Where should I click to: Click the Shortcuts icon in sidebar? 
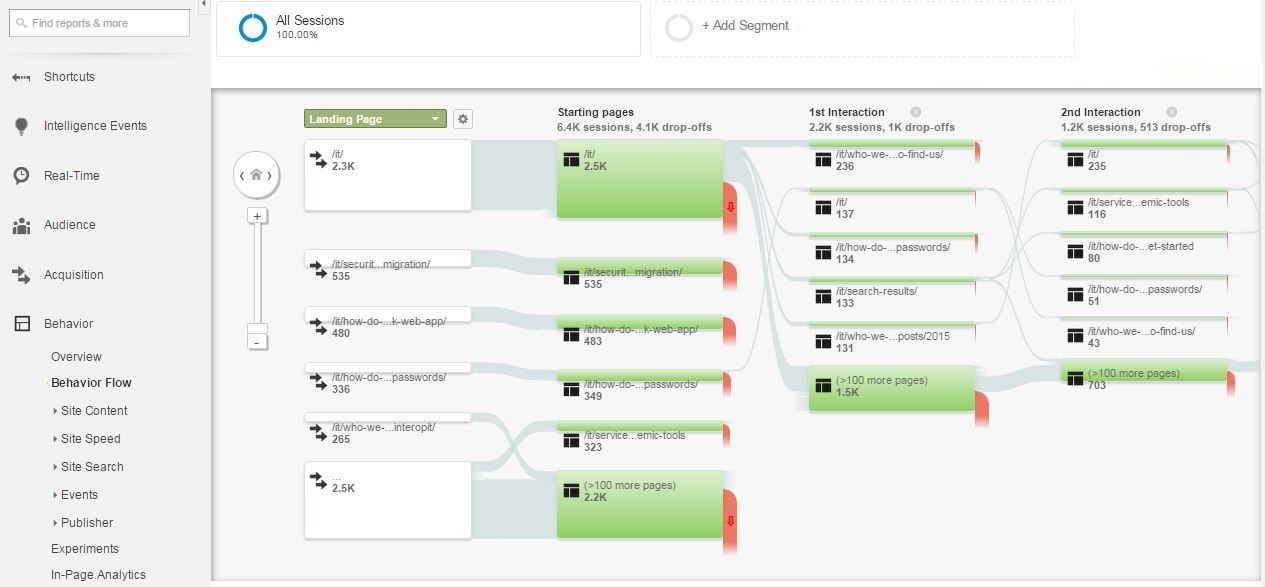pyautogui.click(x=21, y=77)
